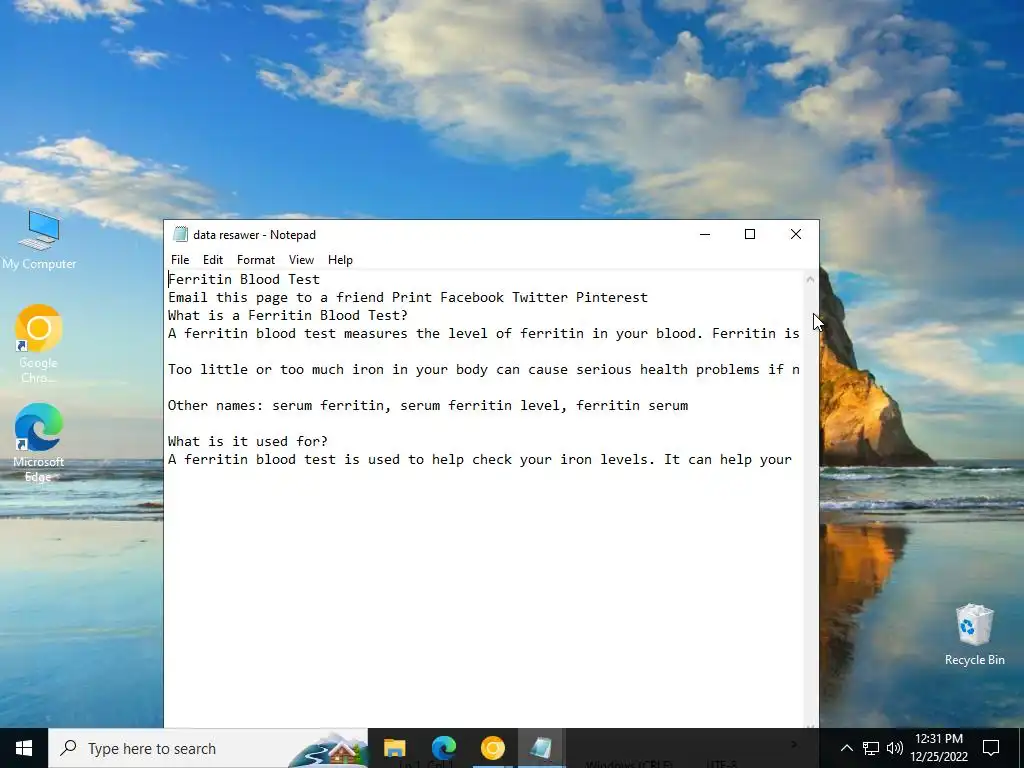Click the text 'What is a Ferritin Blood Test?'
The width and height of the screenshot is (1024, 768).
coord(288,315)
